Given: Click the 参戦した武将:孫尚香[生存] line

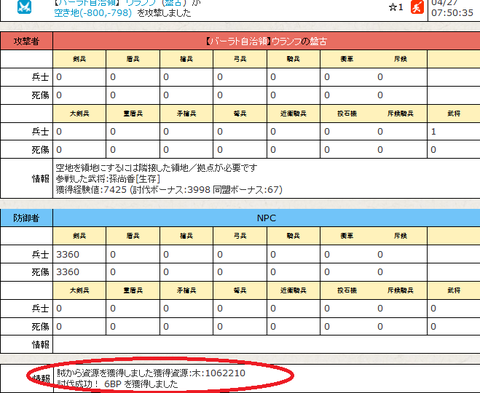Looking at the screenshot, I should coord(108,179).
